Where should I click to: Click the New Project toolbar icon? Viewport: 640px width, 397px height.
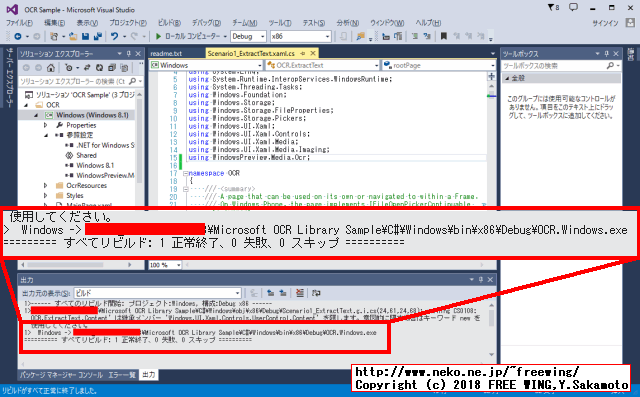[53, 36]
